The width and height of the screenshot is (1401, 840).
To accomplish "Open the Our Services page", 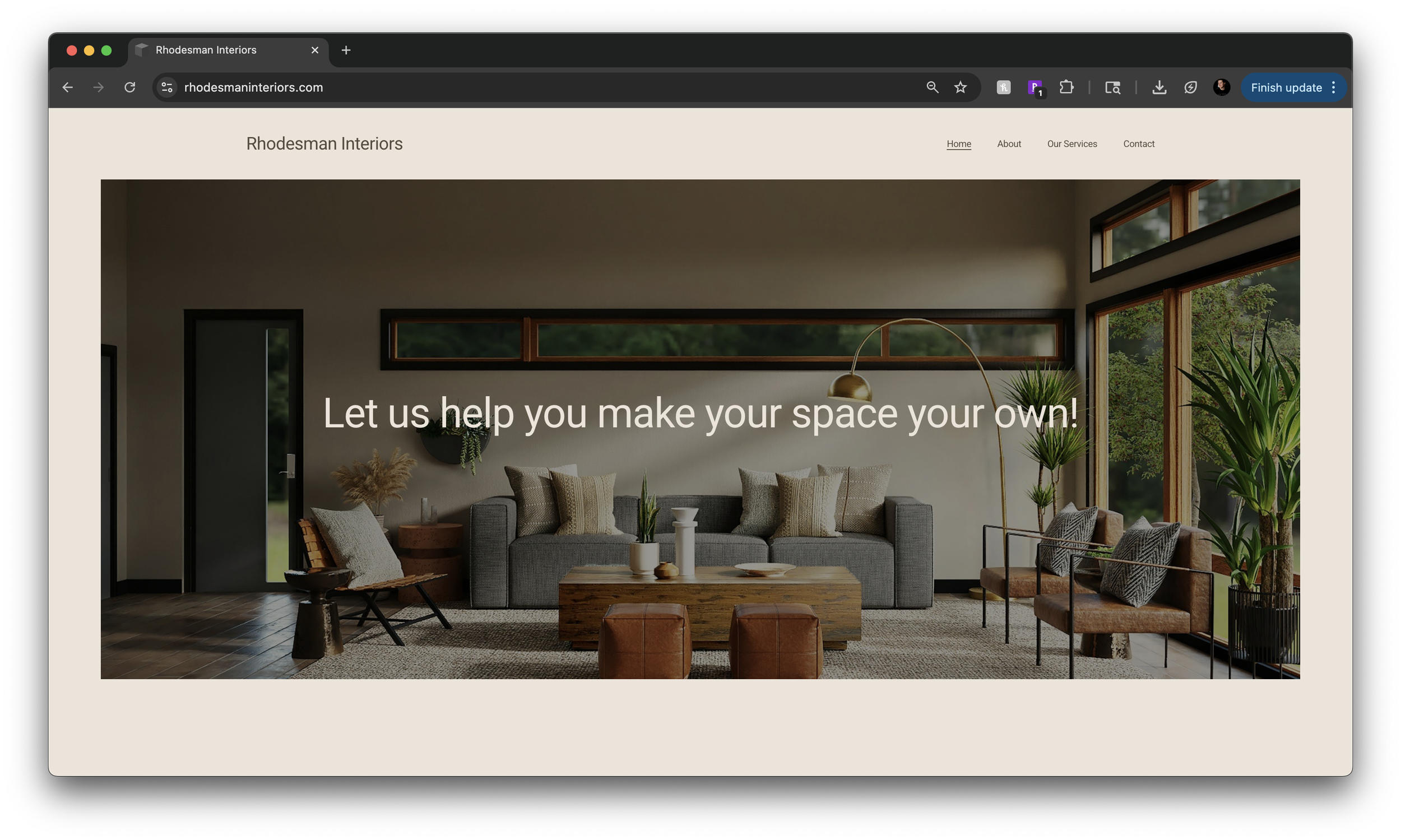I will (x=1071, y=144).
